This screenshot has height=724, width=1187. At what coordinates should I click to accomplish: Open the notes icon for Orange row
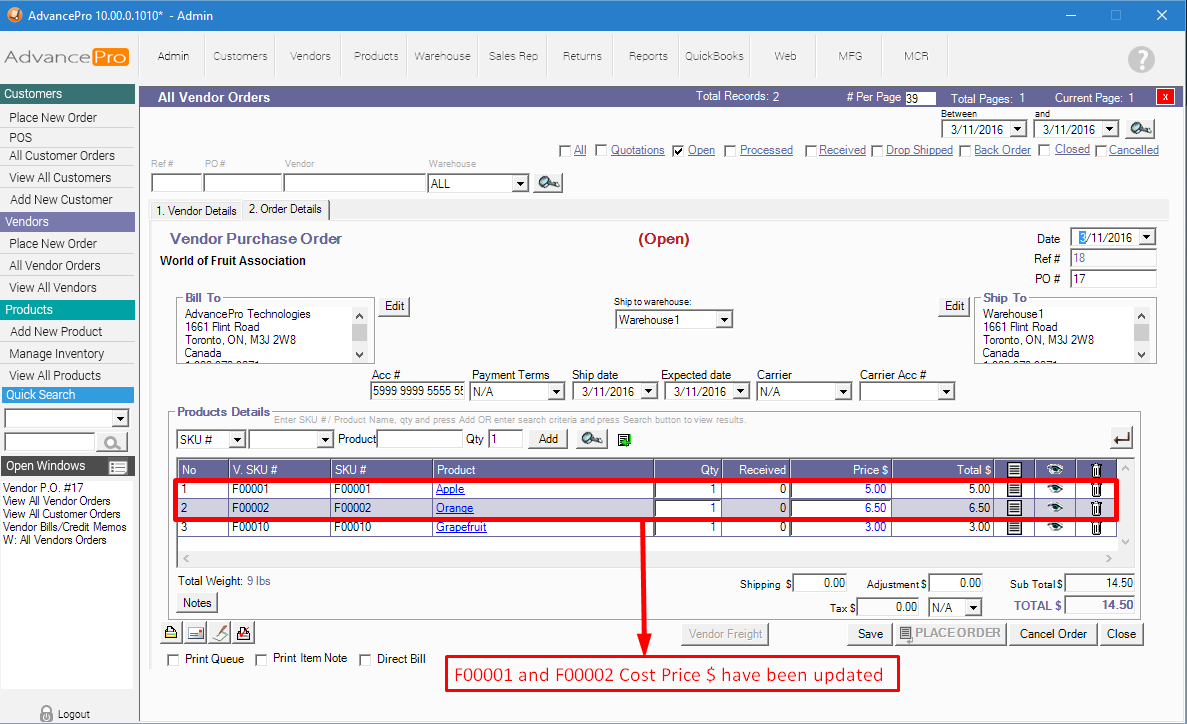pyautogui.click(x=1014, y=508)
